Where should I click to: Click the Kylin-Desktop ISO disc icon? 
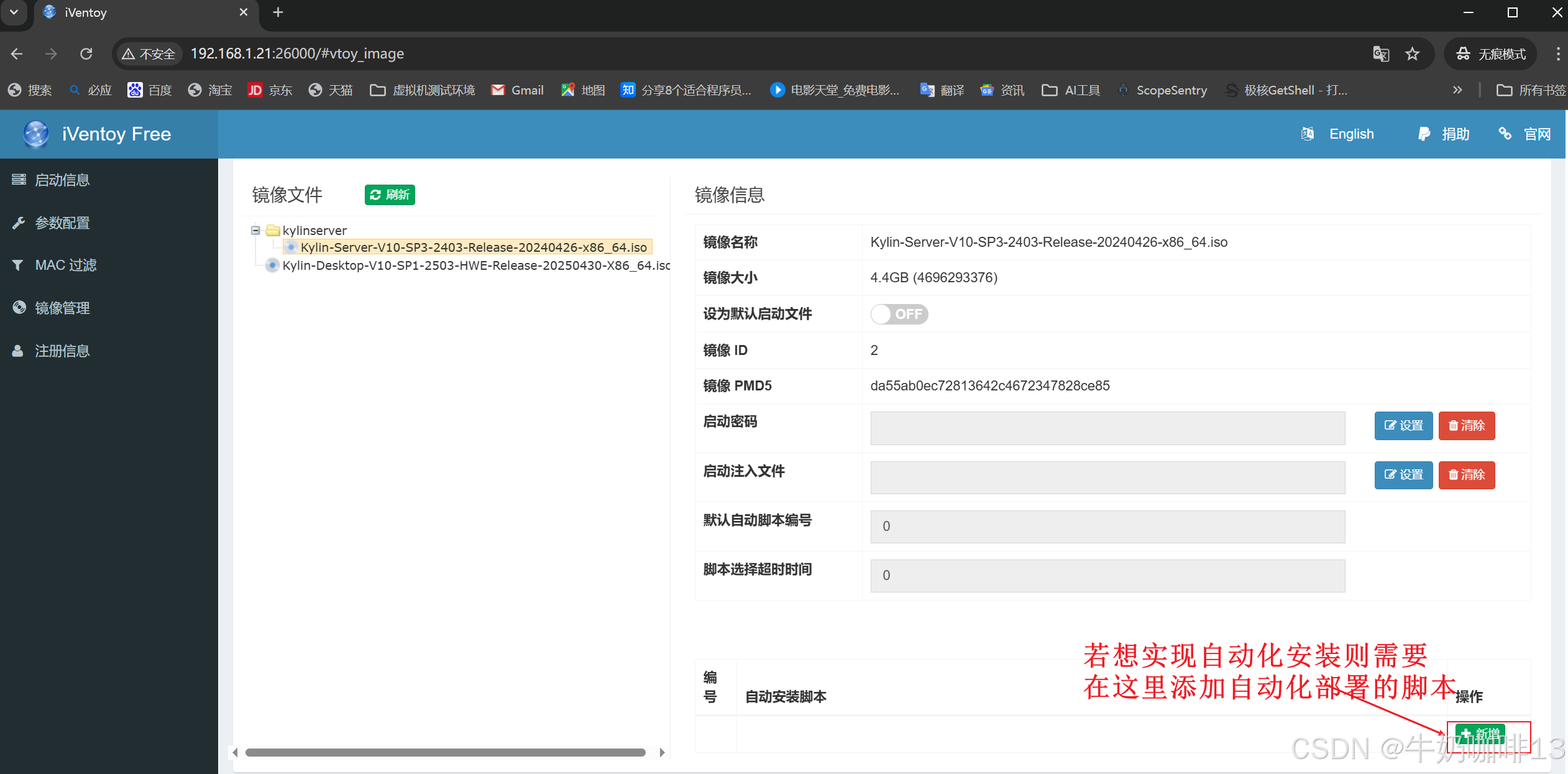(x=272, y=265)
